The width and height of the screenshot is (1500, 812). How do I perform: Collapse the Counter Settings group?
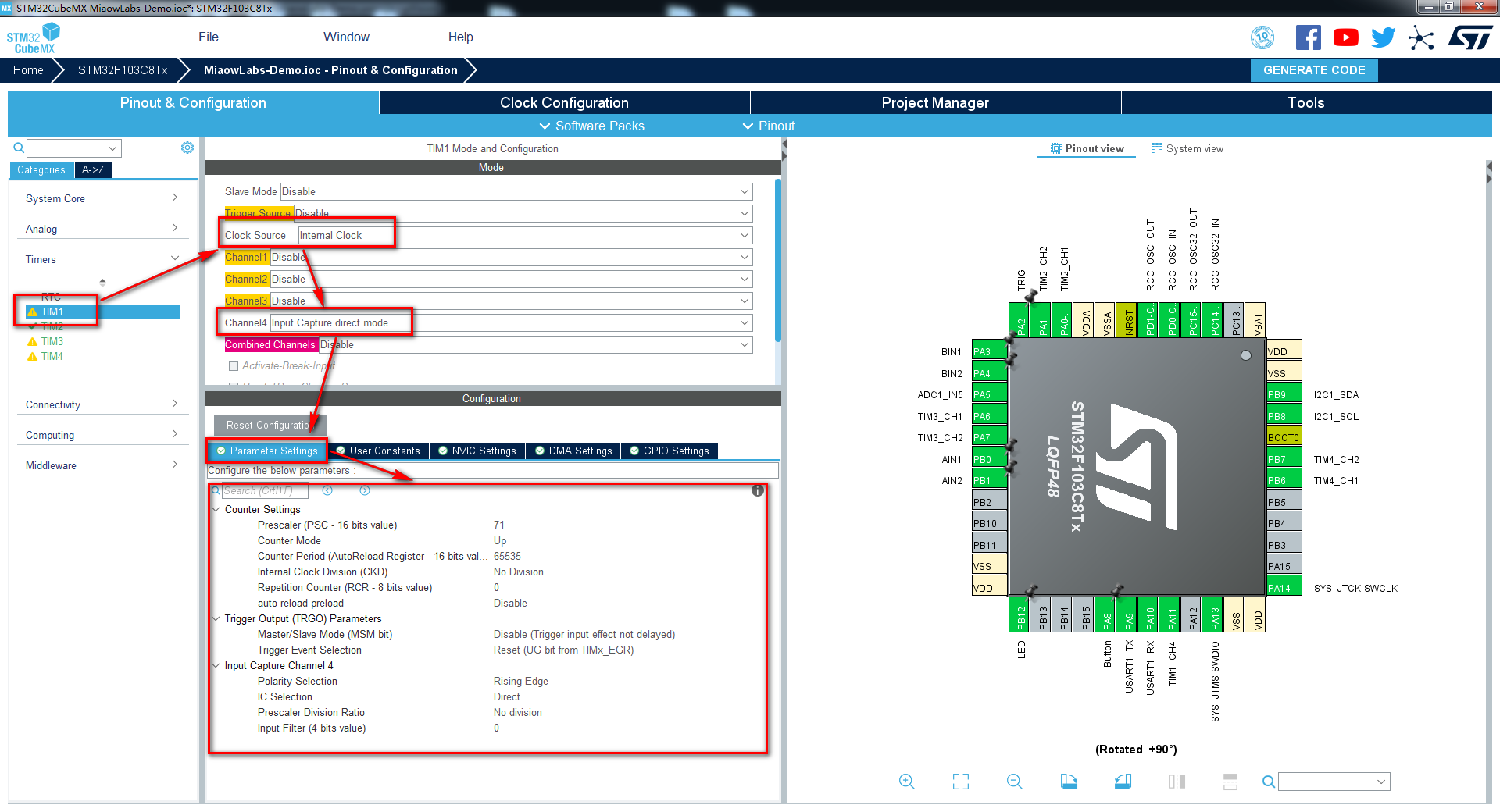pyautogui.click(x=216, y=509)
